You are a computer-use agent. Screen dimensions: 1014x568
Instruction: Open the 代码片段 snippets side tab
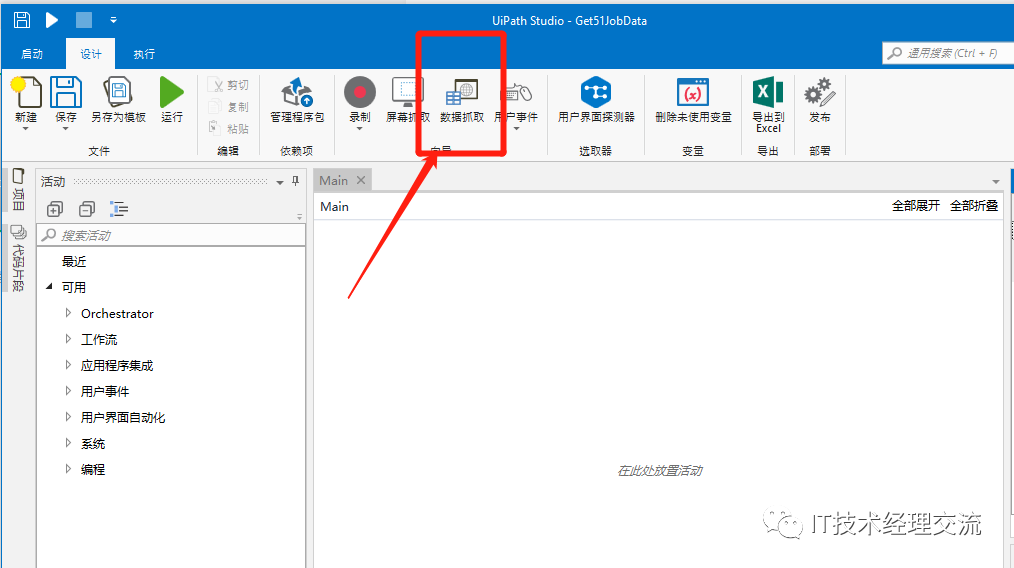[18, 259]
